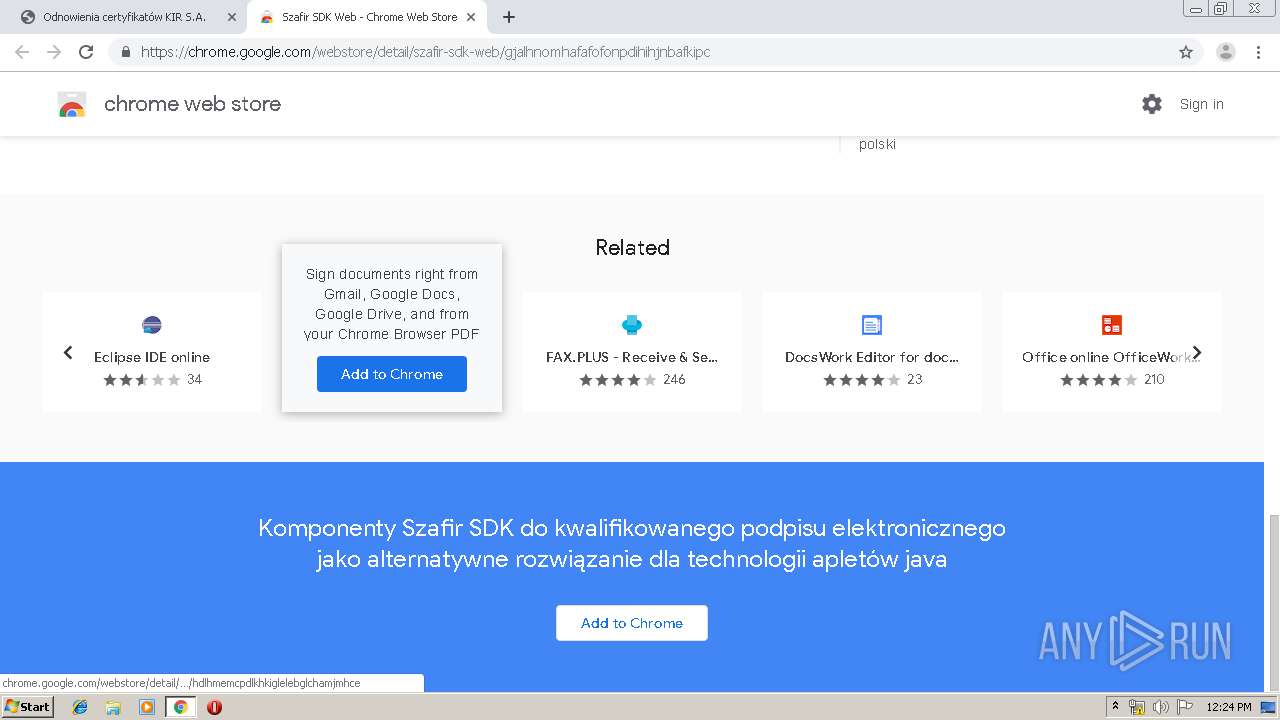
Task: Click the Office online OfficeWork icon
Action: click(x=1112, y=325)
